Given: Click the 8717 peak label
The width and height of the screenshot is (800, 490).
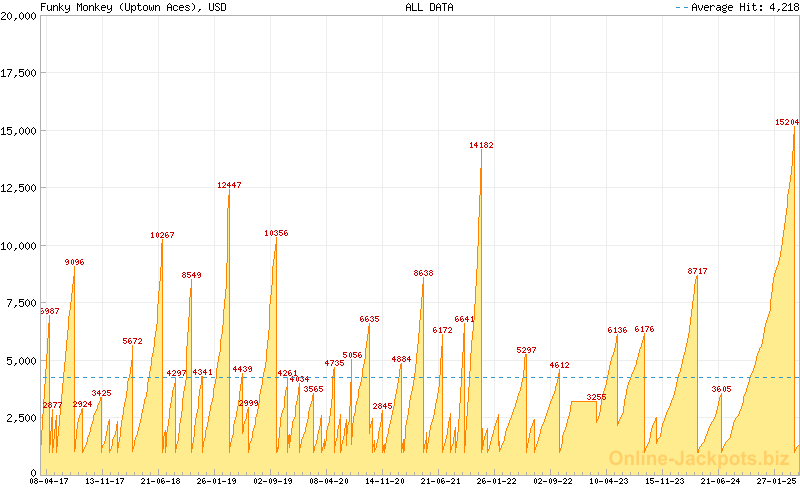Looking at the screenshot, I should (697, 271).
